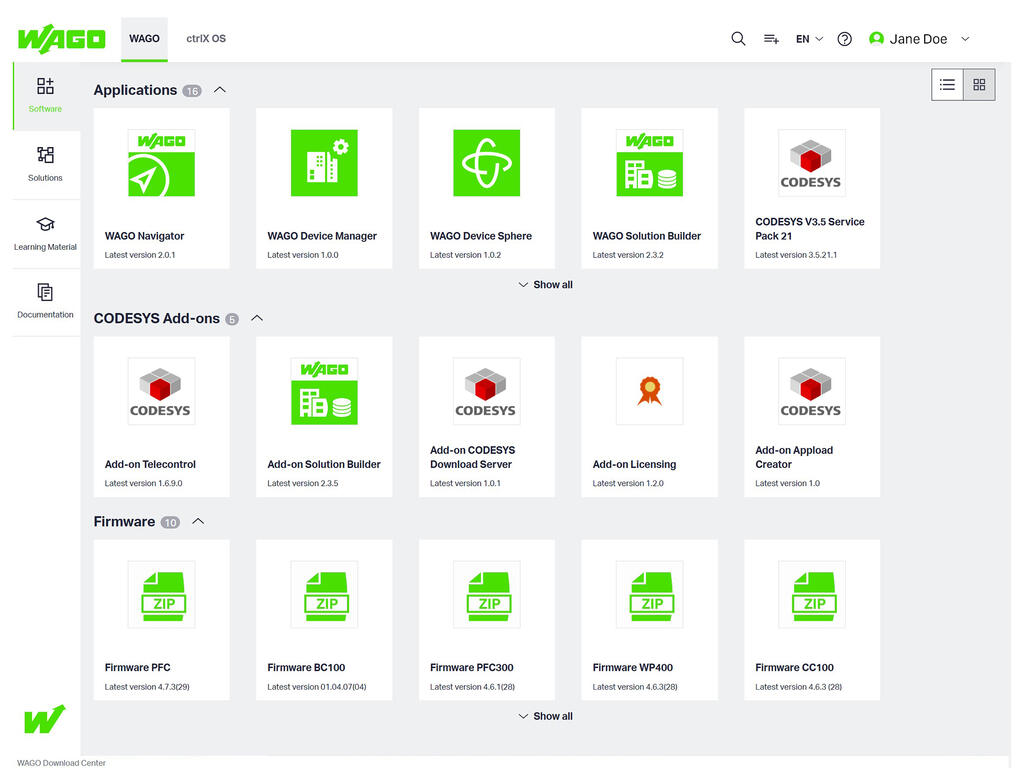The image size is (1024, 768).
Task: Click the green W logo at sidebar bottom
Action: tap(44, 719)
